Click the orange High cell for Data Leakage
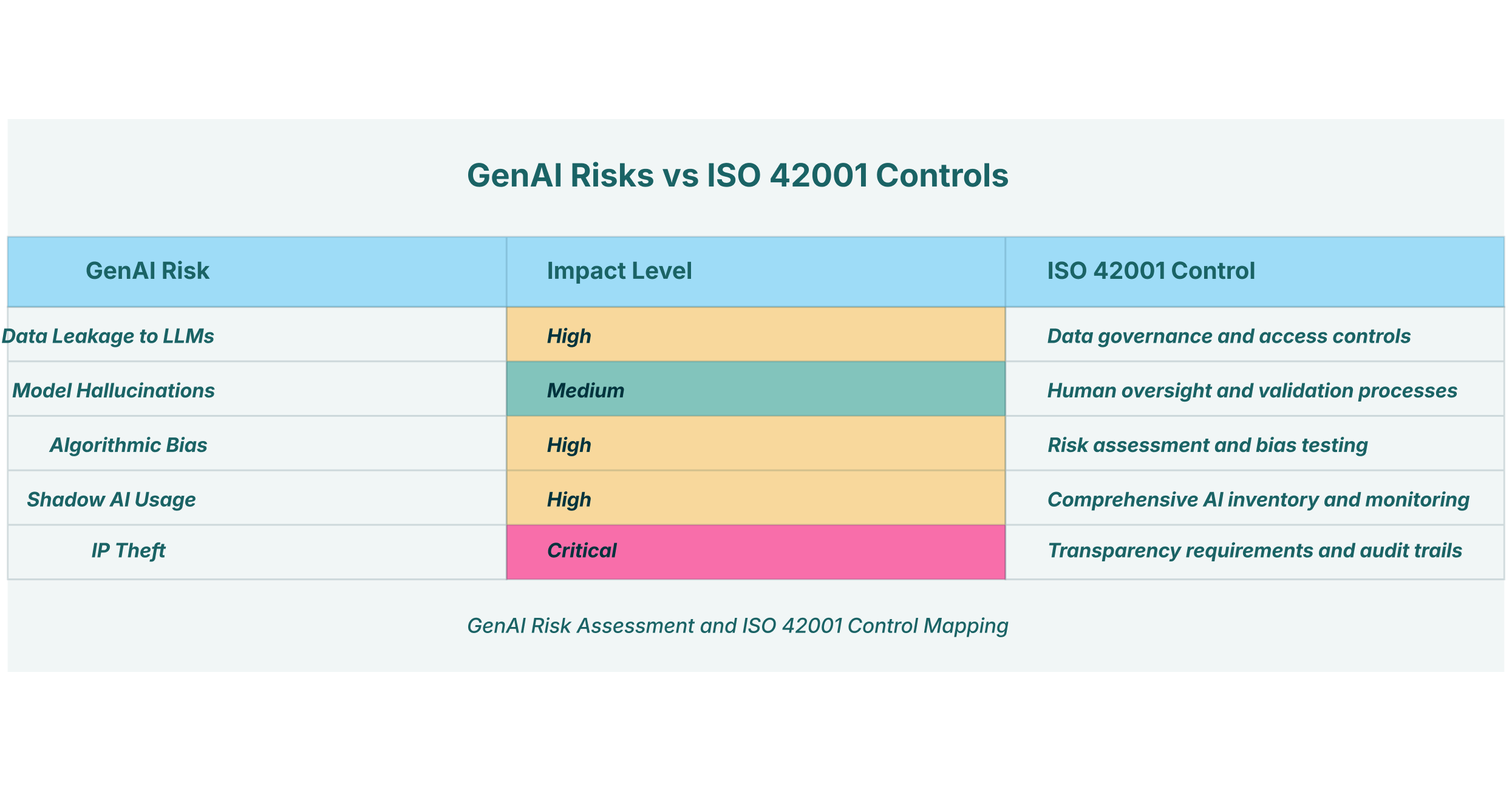The height and width of the screenshot is (791, 1512). coord(755,335)
